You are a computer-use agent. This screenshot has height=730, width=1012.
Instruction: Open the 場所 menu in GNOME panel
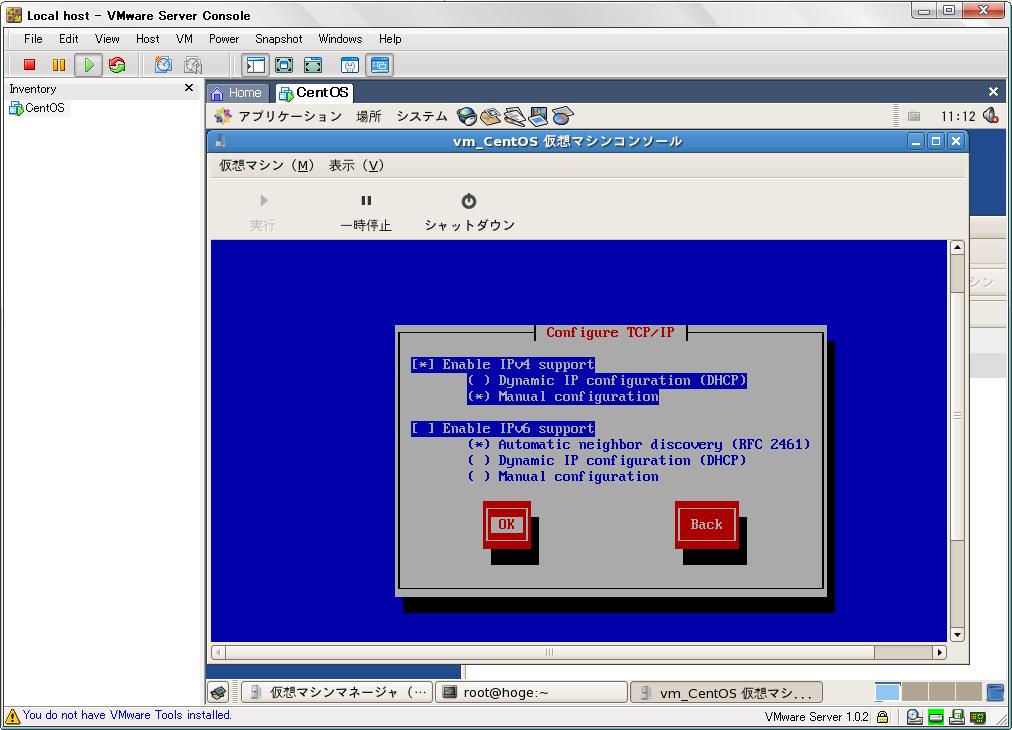[369, 116]
